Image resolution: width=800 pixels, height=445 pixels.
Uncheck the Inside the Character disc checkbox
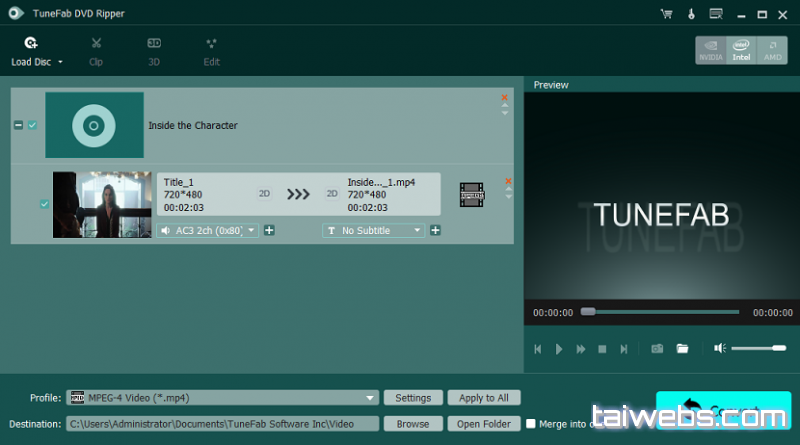[33, 125]
